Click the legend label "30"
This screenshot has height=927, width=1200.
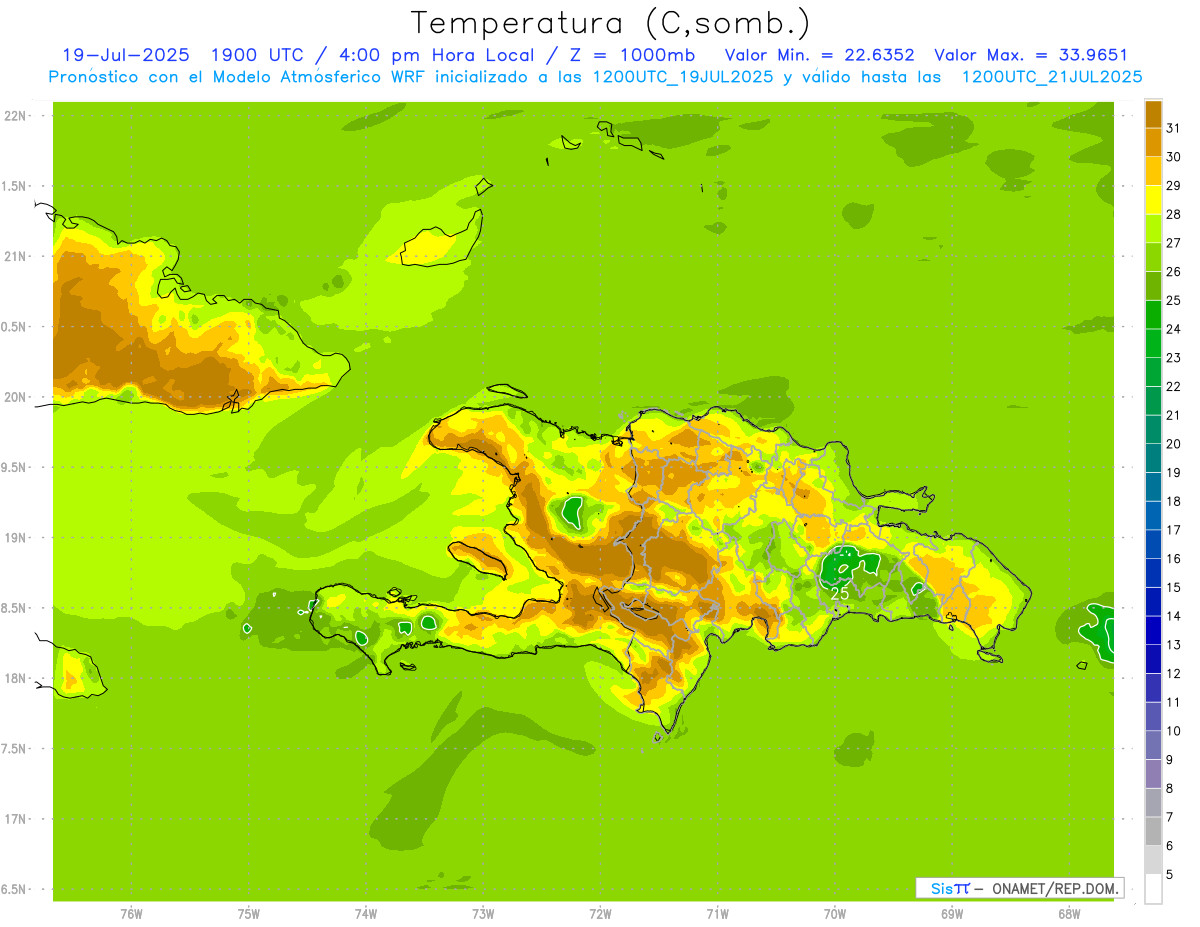click(x=1174, y=157)
